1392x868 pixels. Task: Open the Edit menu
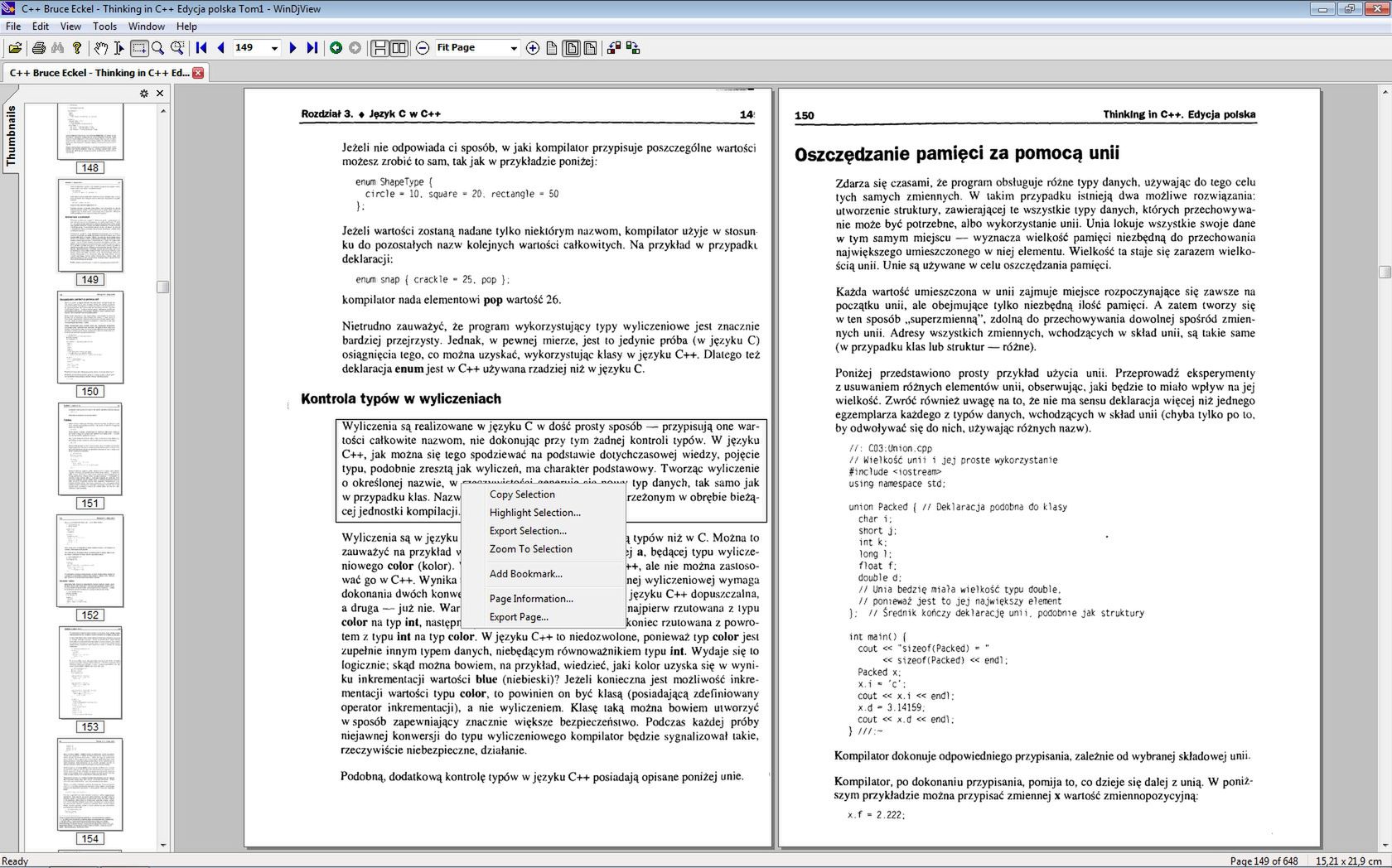click(41, 27)
